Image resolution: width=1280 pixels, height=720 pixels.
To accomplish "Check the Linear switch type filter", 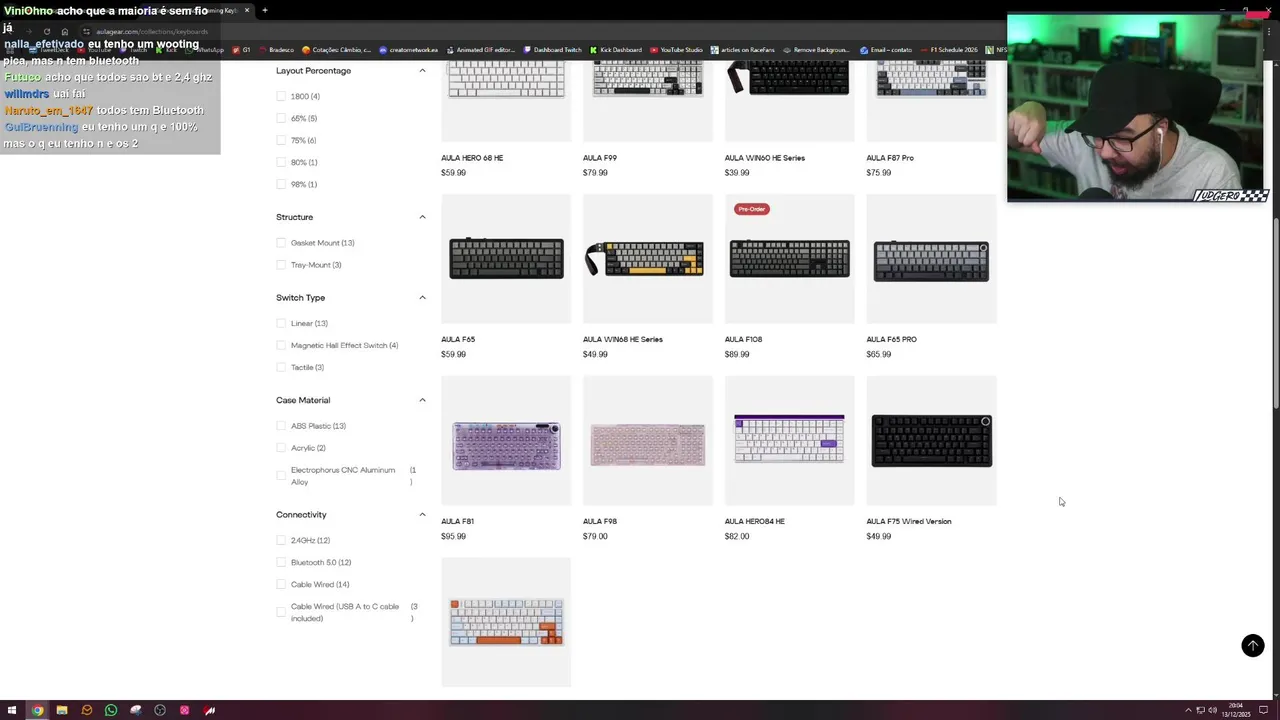I will point(281,323).
